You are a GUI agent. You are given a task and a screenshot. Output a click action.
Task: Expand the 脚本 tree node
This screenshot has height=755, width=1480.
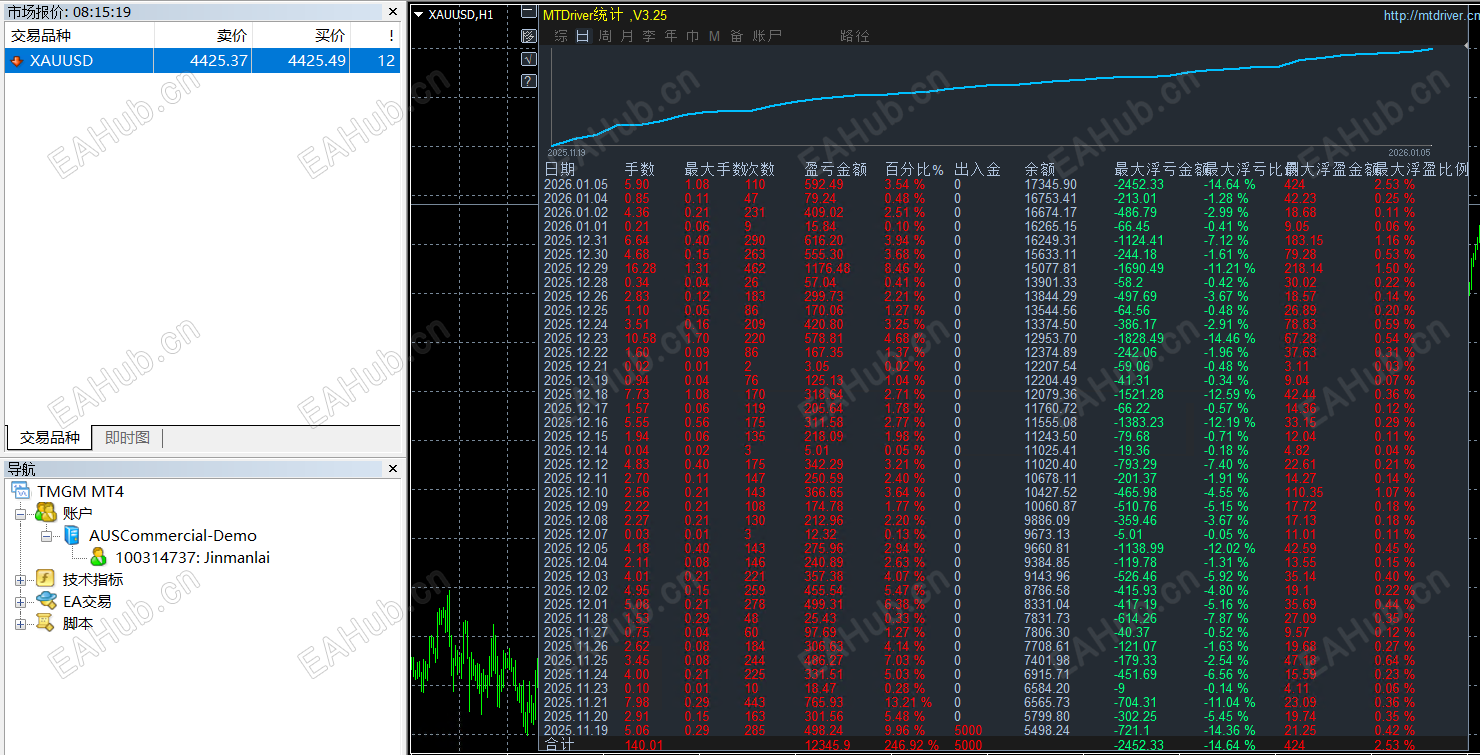(21, 623)
